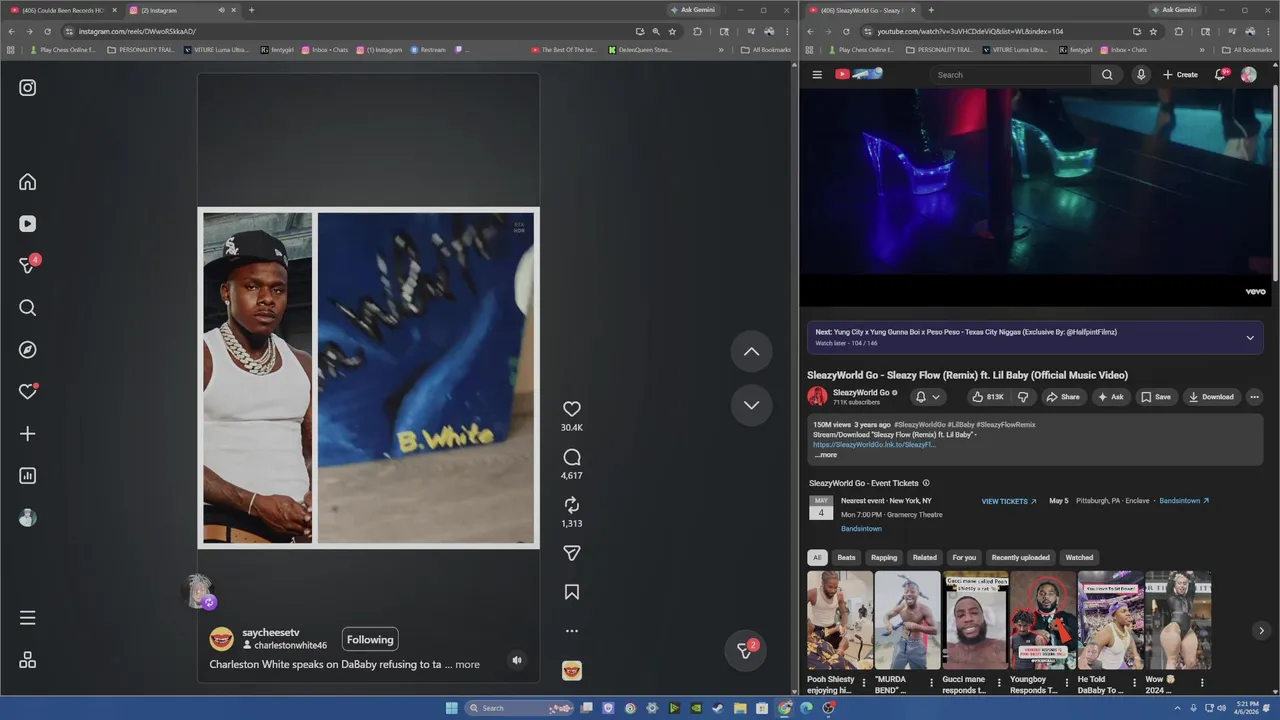1280x720 pixels.
Task: Select the For you filter chip
Action: click(x=964, y=558)
